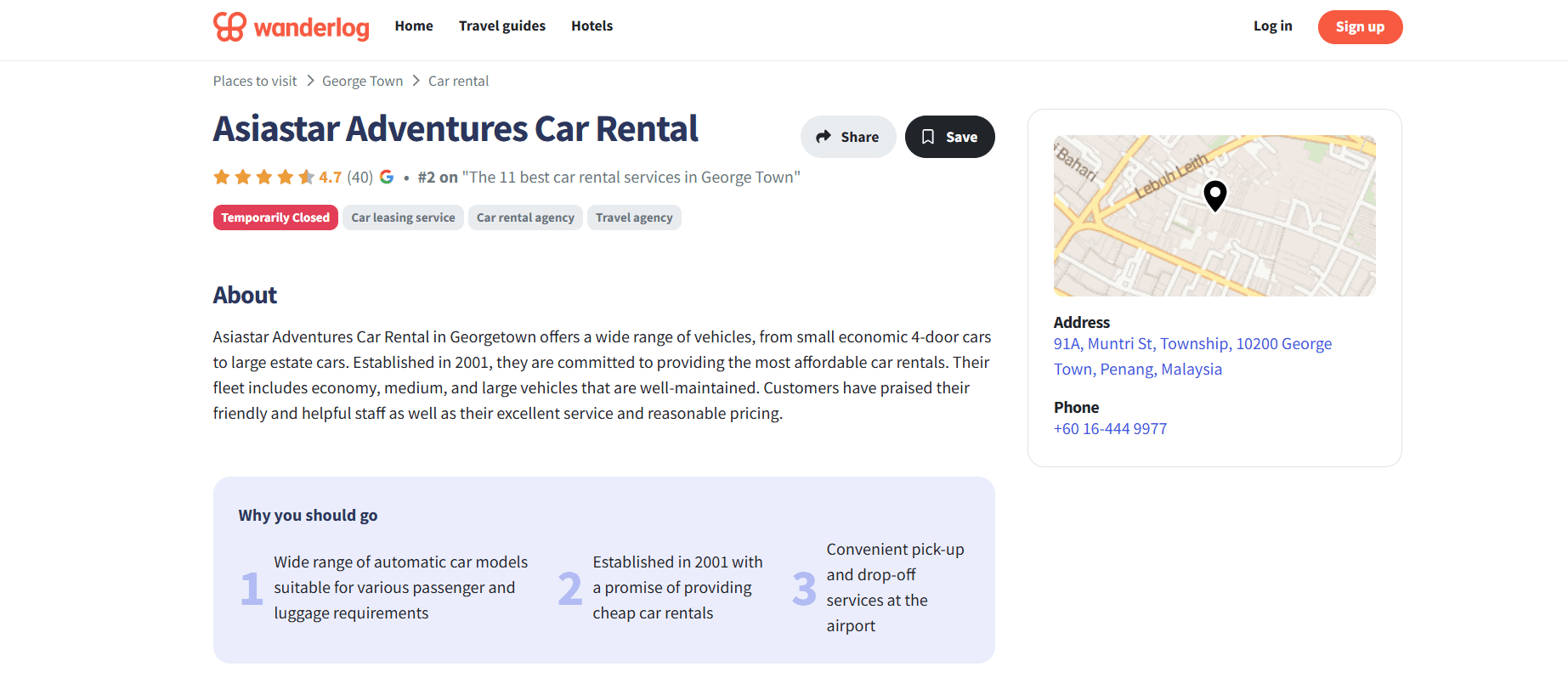Open Travel guides in the navigation

click(x=502, y=26)
